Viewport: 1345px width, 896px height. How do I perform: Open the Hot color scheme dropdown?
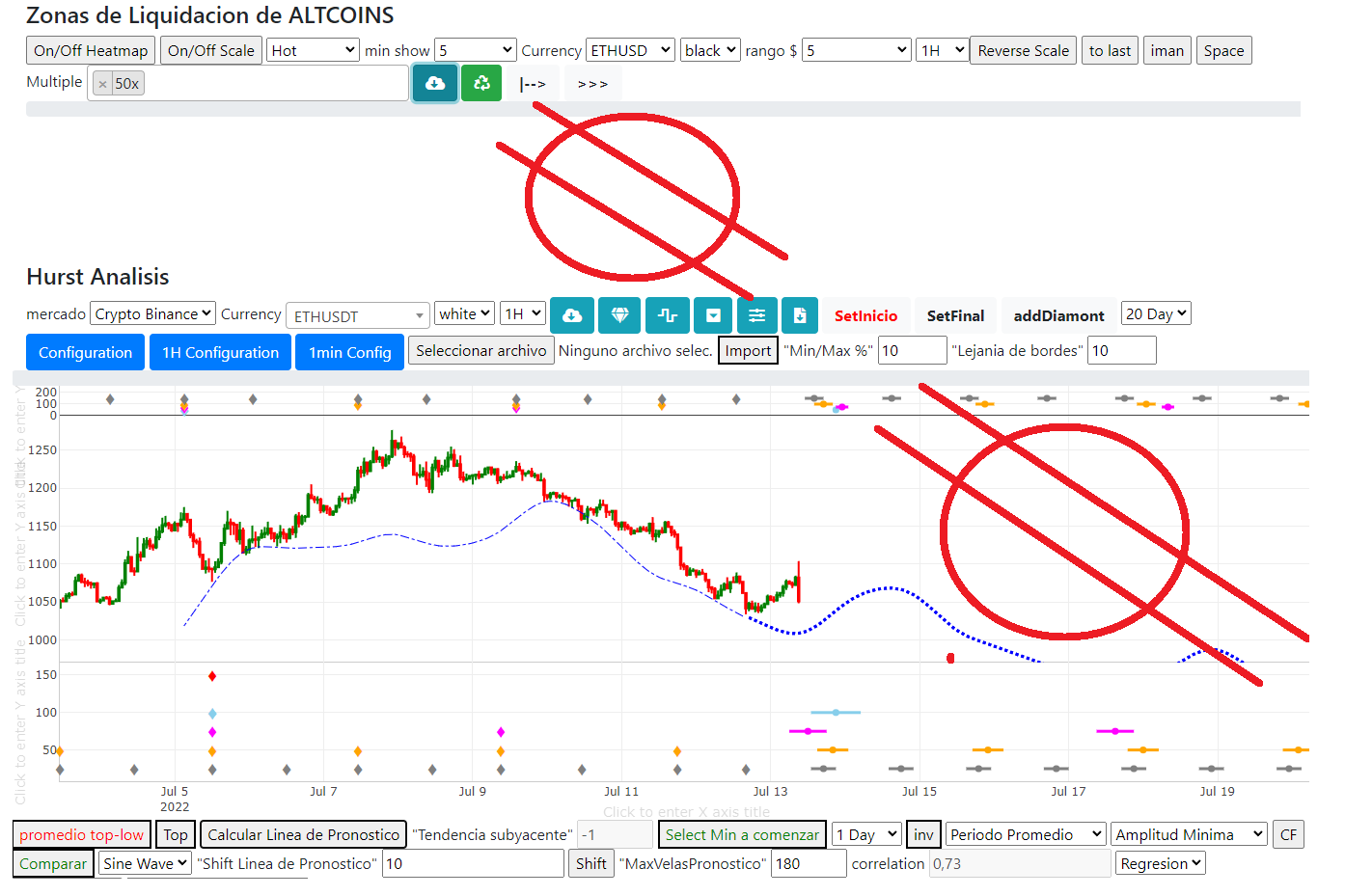[313, 50]
